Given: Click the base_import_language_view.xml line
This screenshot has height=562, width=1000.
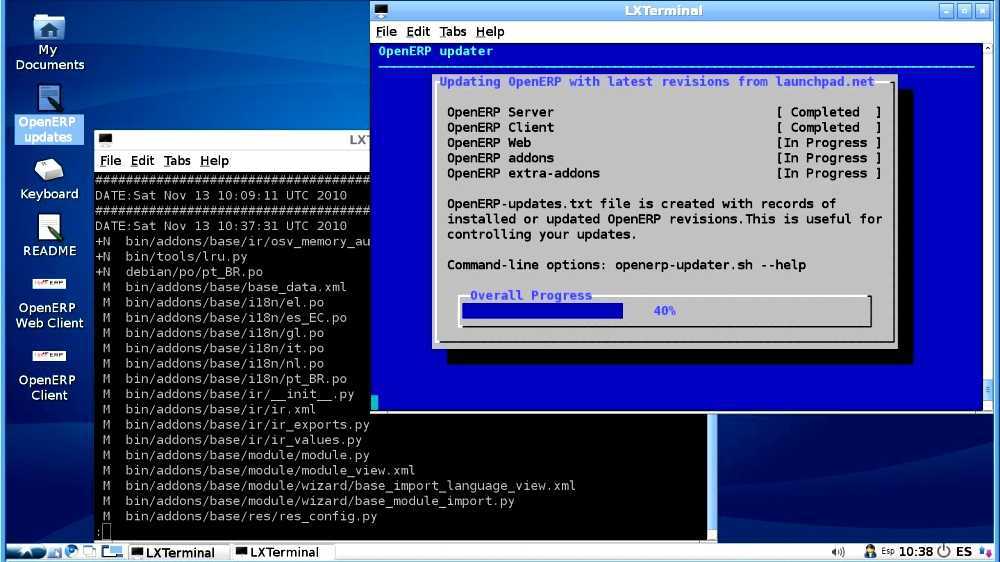Looking at the screenshot, I should [339, 486].
